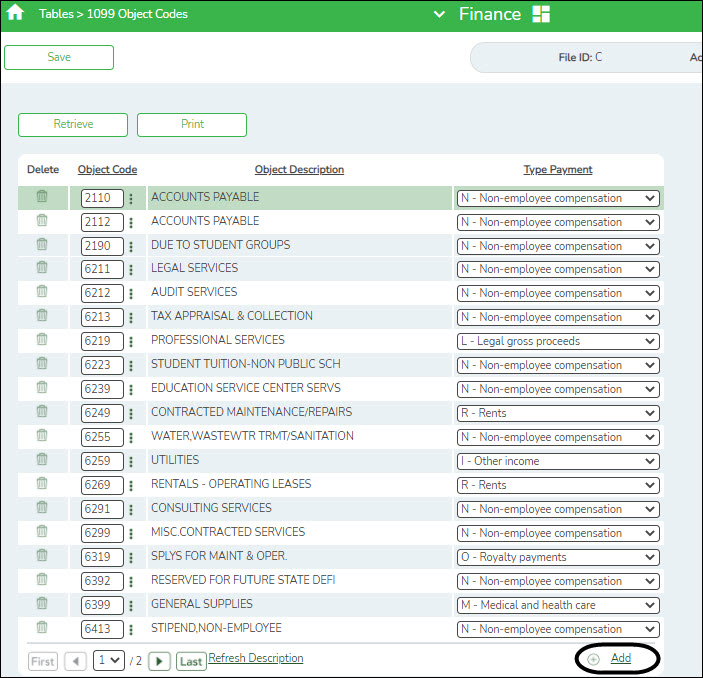
Task: Open lookup dots next to code 6211
Action: click(131, 269)
